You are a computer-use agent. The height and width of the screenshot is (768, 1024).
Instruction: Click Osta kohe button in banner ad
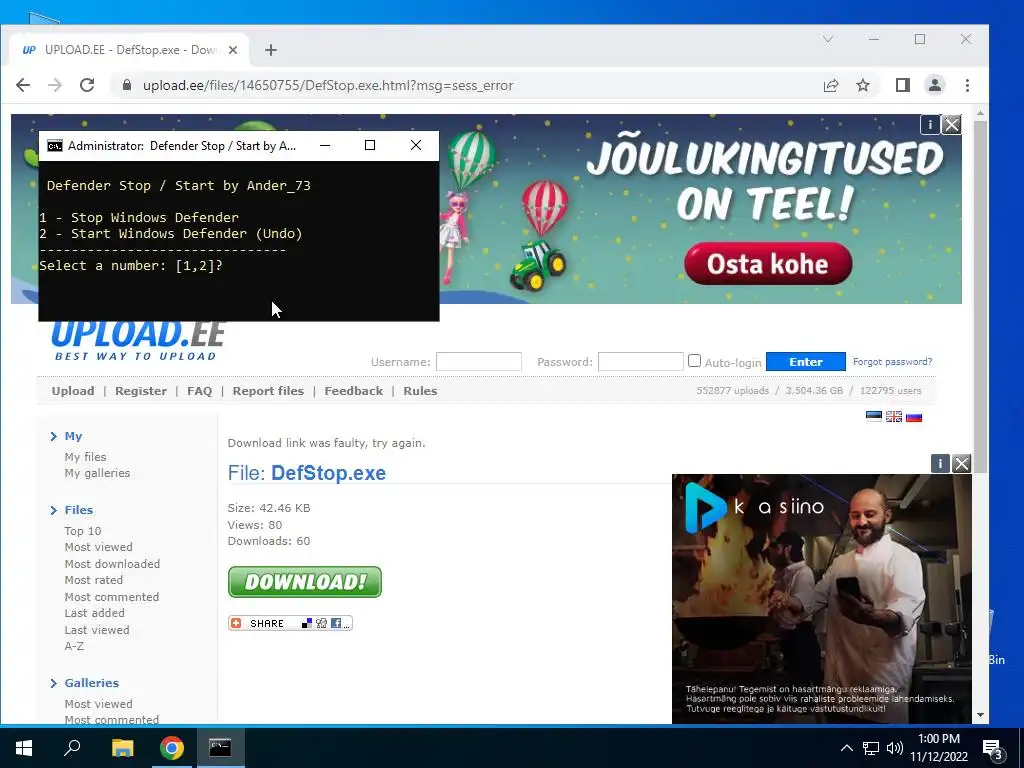(x=768, y=264)
